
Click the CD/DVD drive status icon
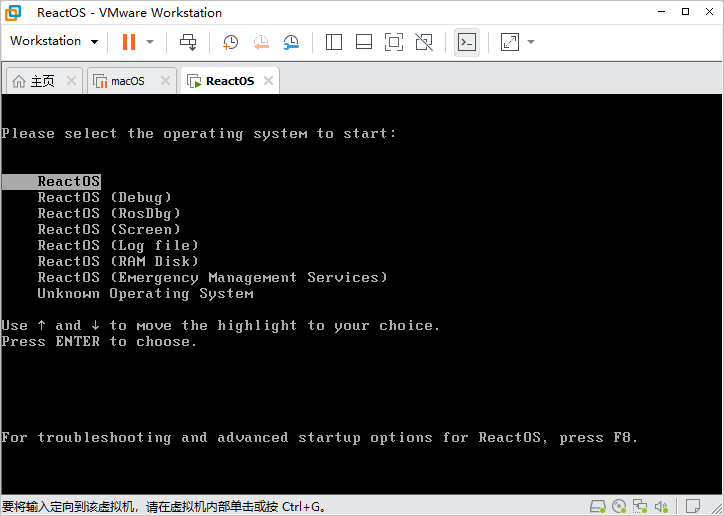619,506
